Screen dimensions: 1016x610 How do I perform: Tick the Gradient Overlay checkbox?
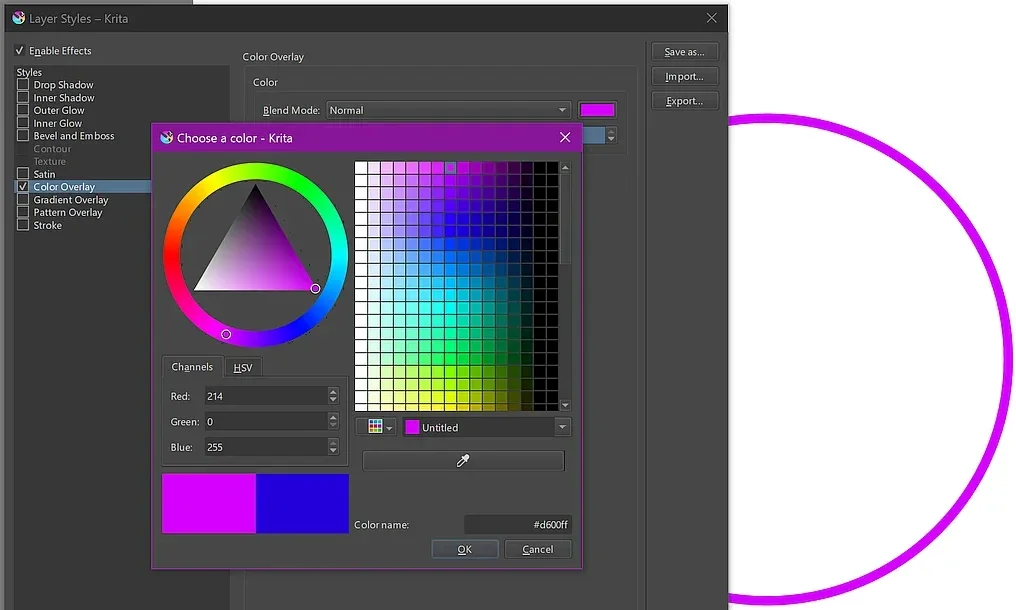point(23,200)
